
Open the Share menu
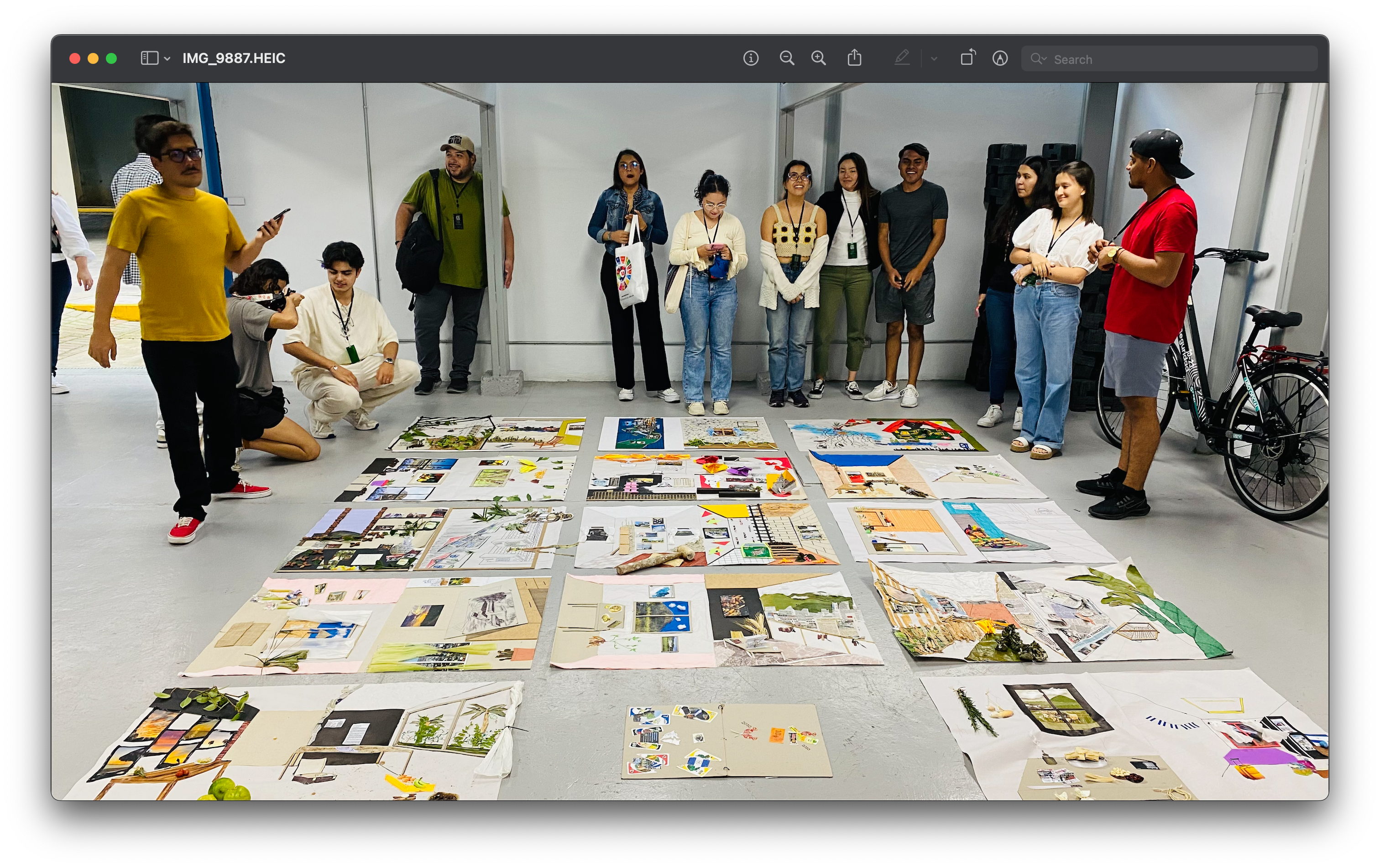(x=854, y=58)
